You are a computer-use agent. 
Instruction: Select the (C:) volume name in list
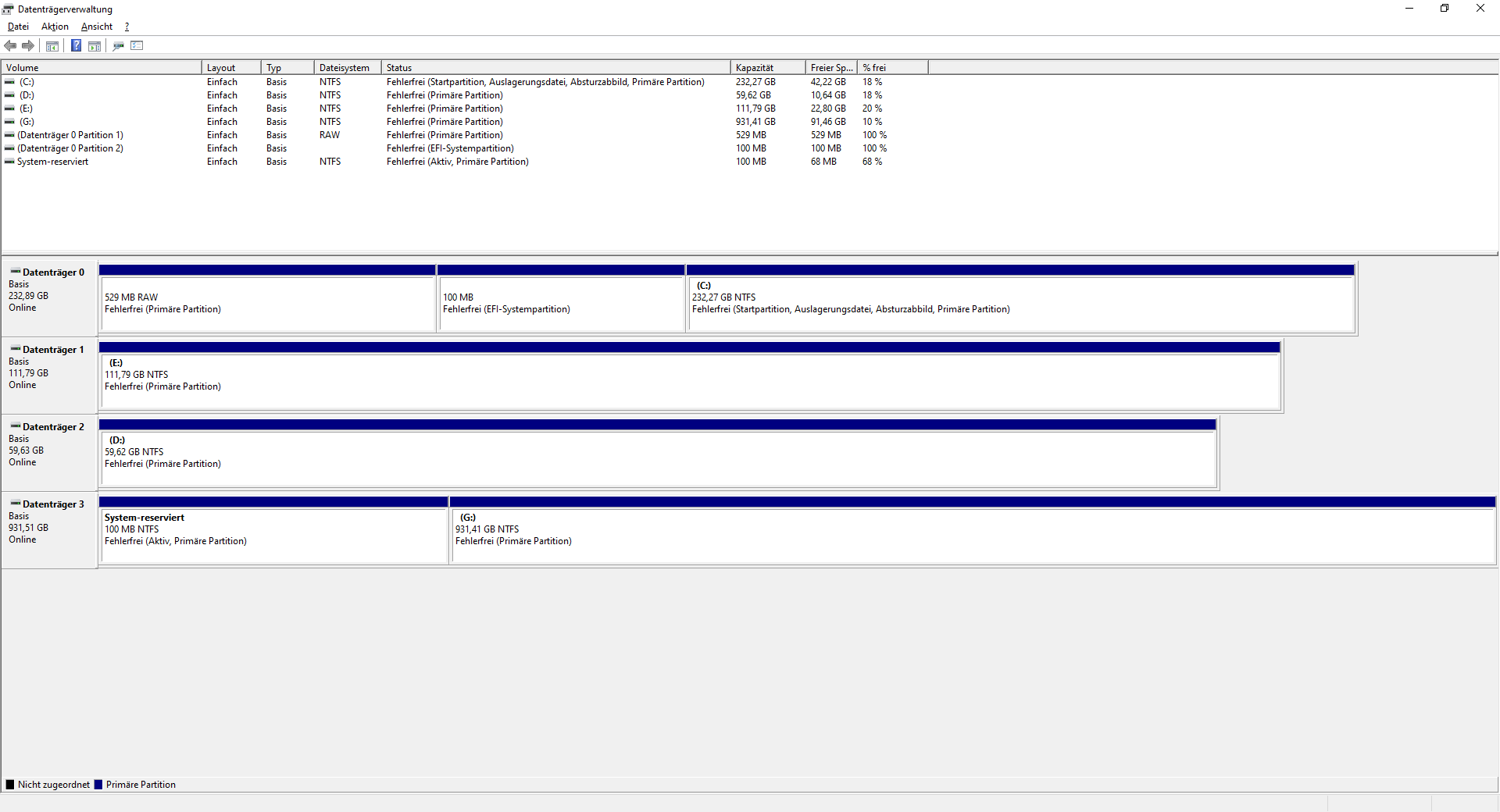point(27,82)
